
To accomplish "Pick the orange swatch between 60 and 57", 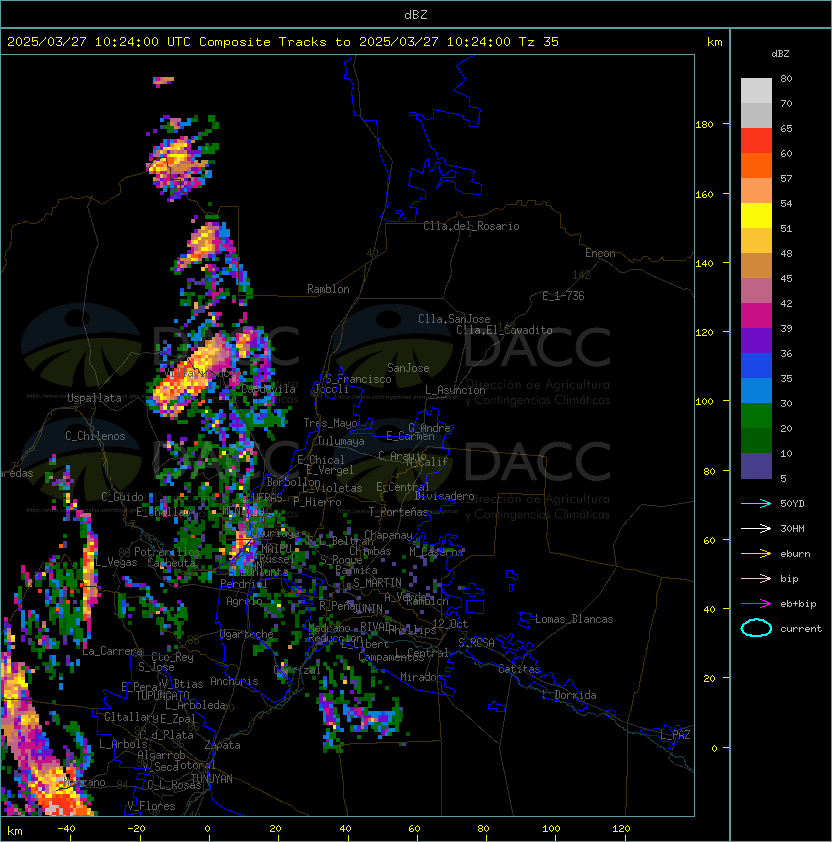I will tap(756, 165).
